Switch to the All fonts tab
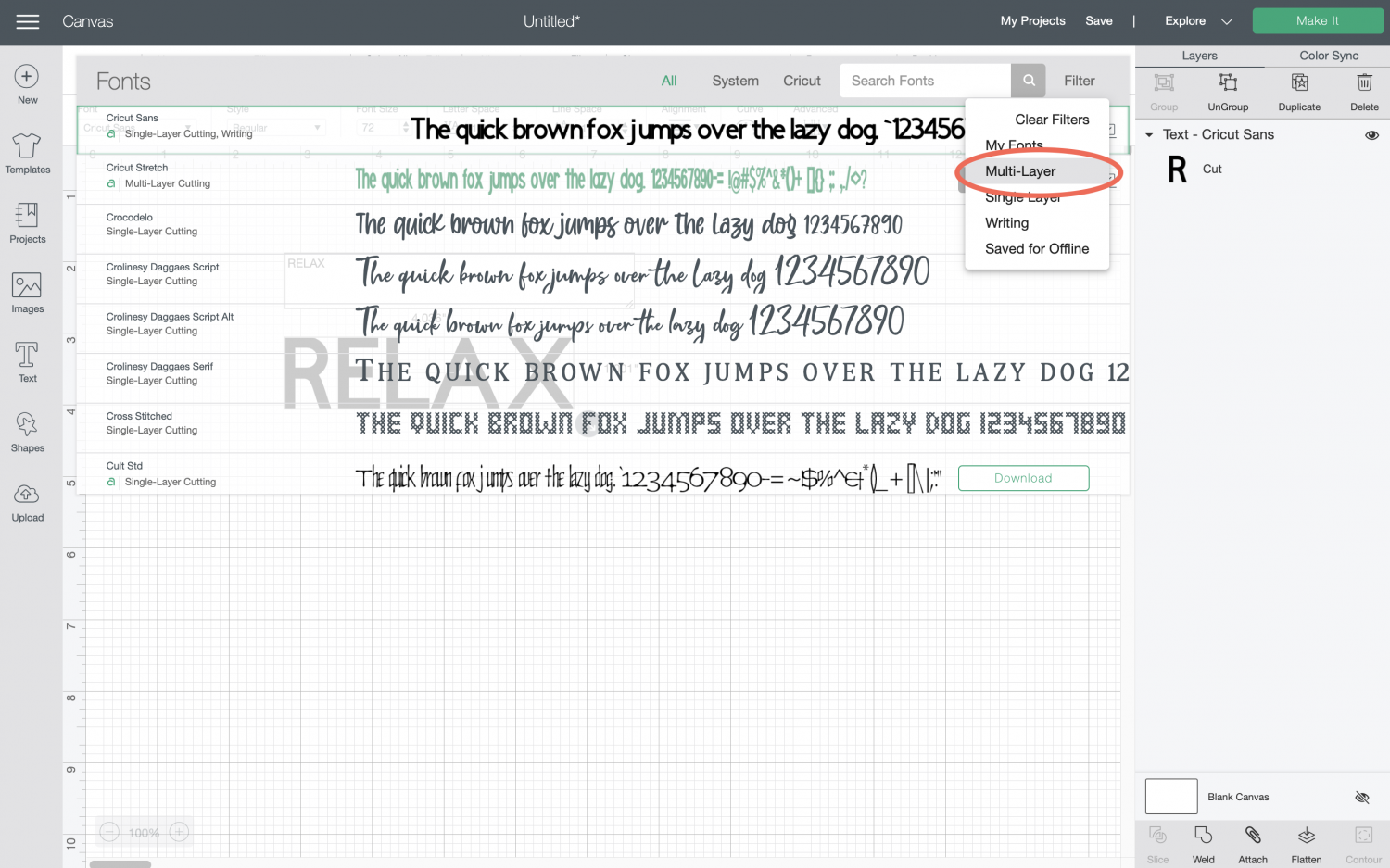1390x868 pixels. [x=669, y=81]
